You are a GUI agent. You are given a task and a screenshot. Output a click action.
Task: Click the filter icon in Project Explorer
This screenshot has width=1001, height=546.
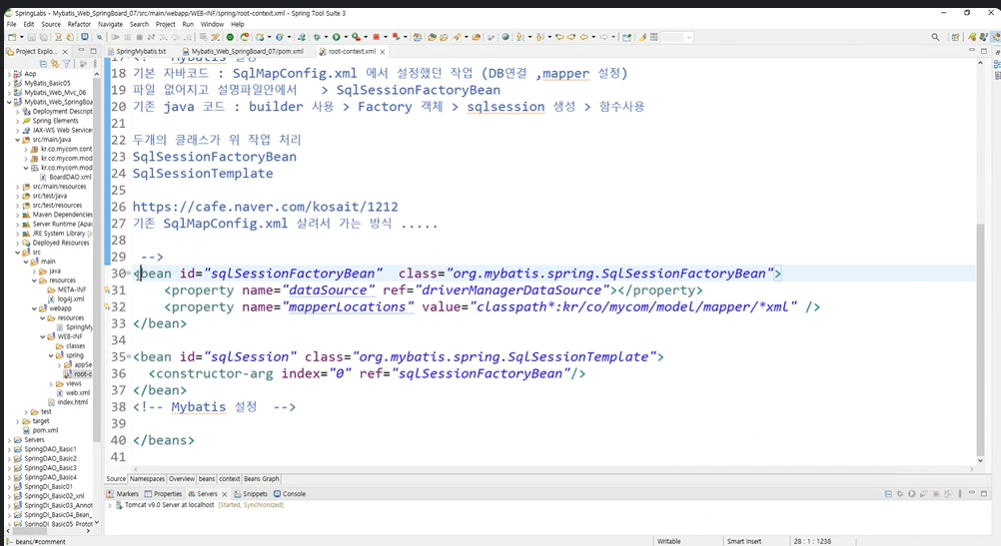click(66, 64)
